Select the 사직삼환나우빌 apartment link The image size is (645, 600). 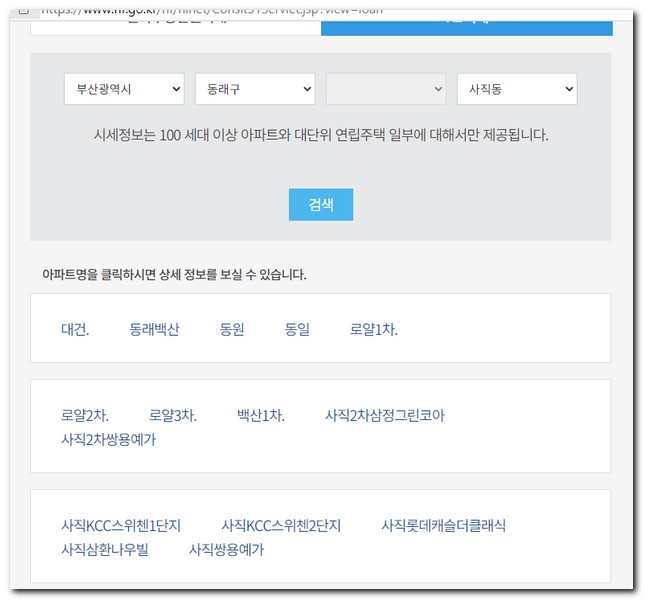pos(104,549)
